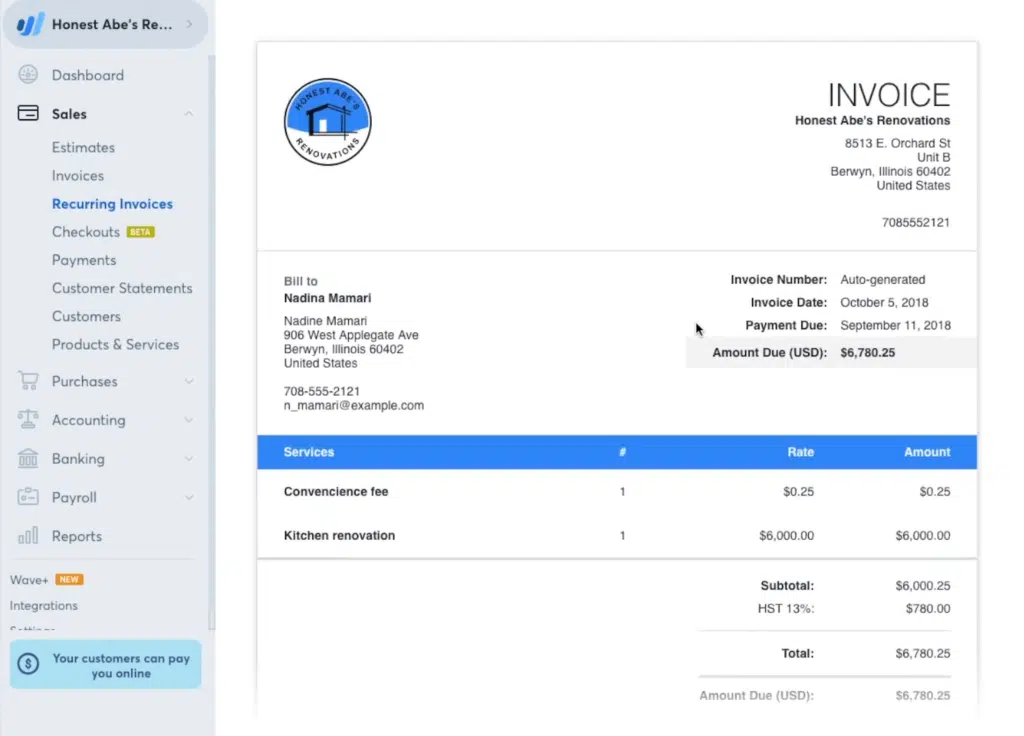Click the Accounting scales icon
The image size is (1024, 736).
point(28,420)
